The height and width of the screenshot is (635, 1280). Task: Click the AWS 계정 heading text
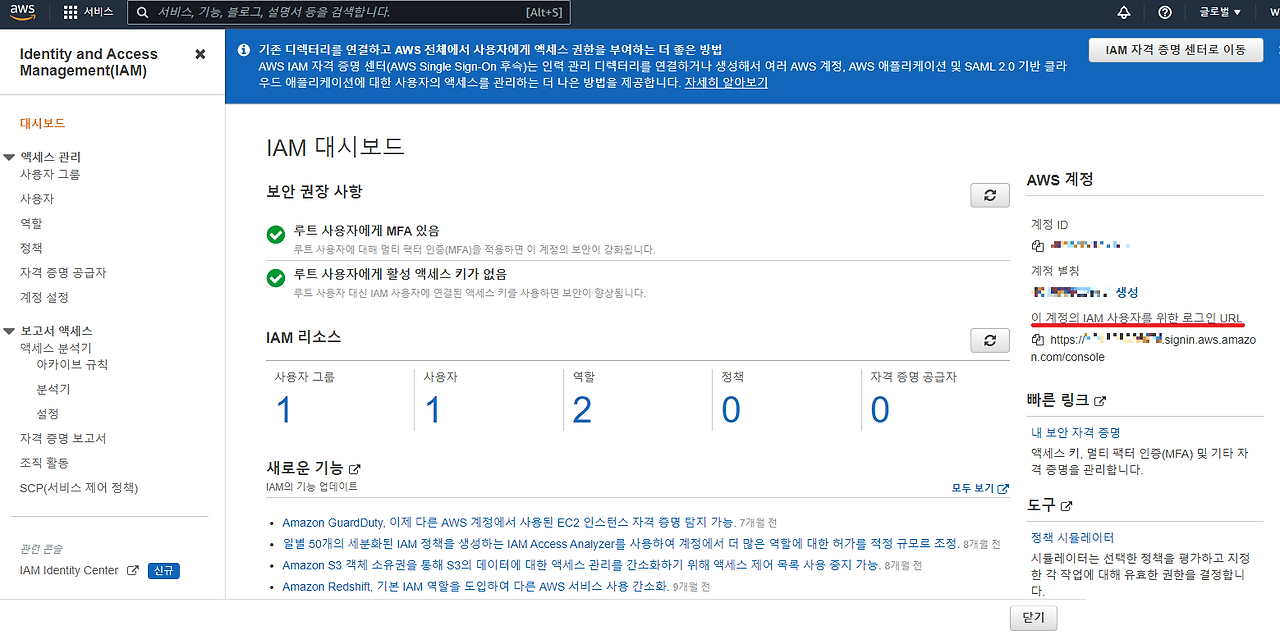pyautogui.click(x=1060, y=180)
